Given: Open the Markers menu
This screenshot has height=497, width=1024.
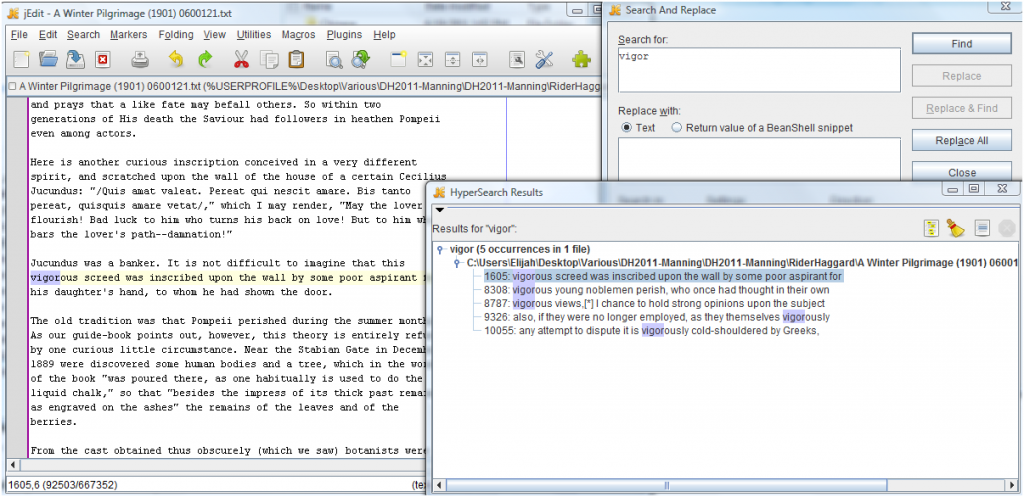Looking at the screenshot, I should [129, 35].
